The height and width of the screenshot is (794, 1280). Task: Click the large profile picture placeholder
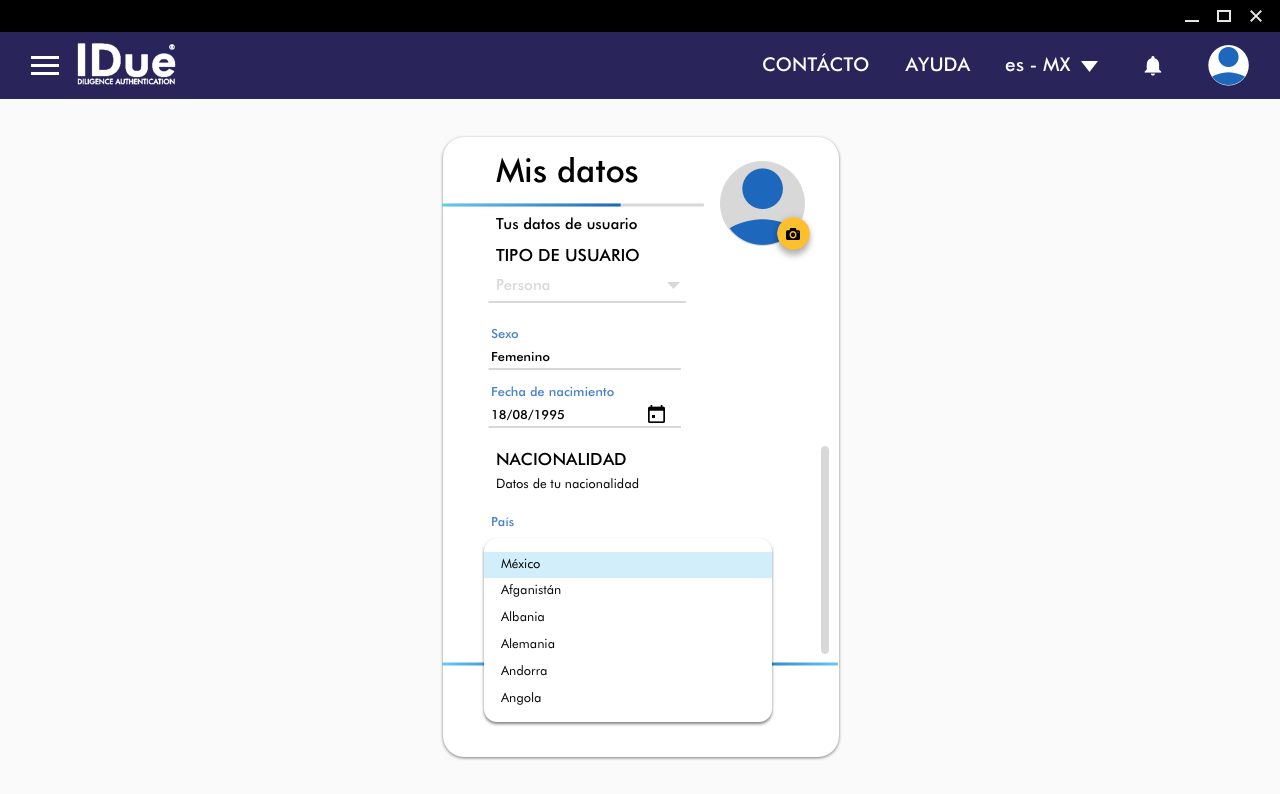click(x=758, y=199)
